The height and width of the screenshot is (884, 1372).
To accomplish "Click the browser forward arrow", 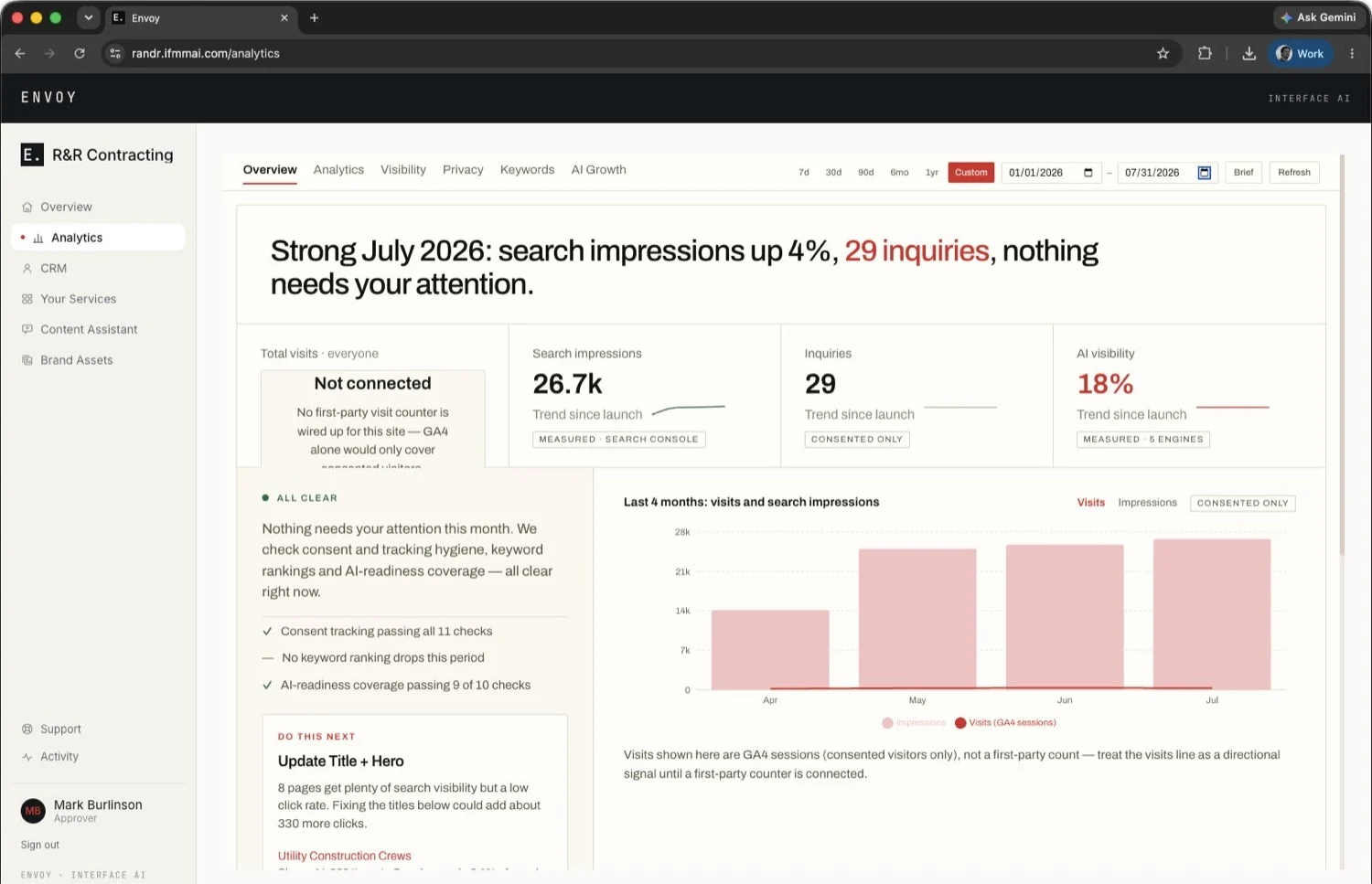I will (x=49, y=54).
